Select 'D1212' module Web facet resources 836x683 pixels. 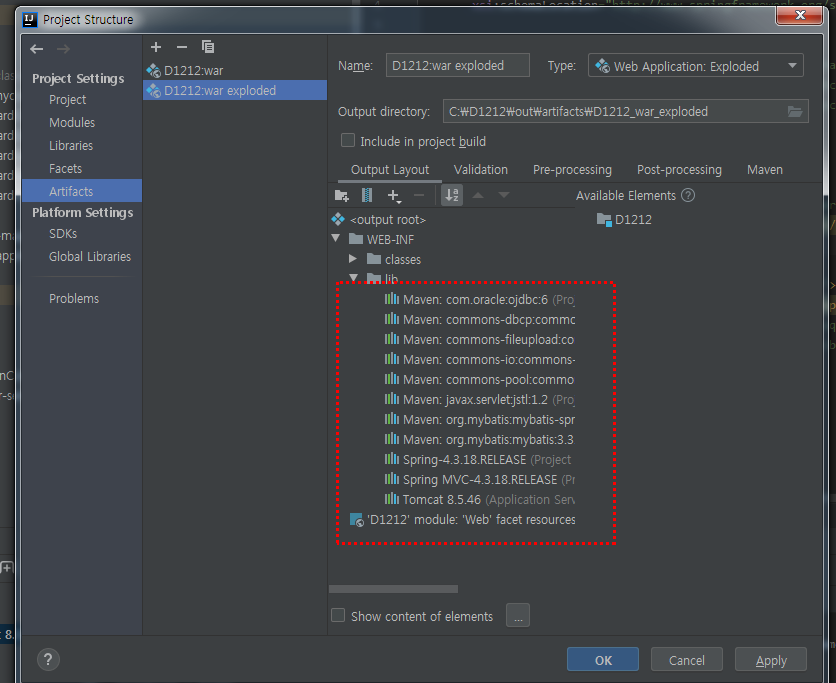coord(462,519)
